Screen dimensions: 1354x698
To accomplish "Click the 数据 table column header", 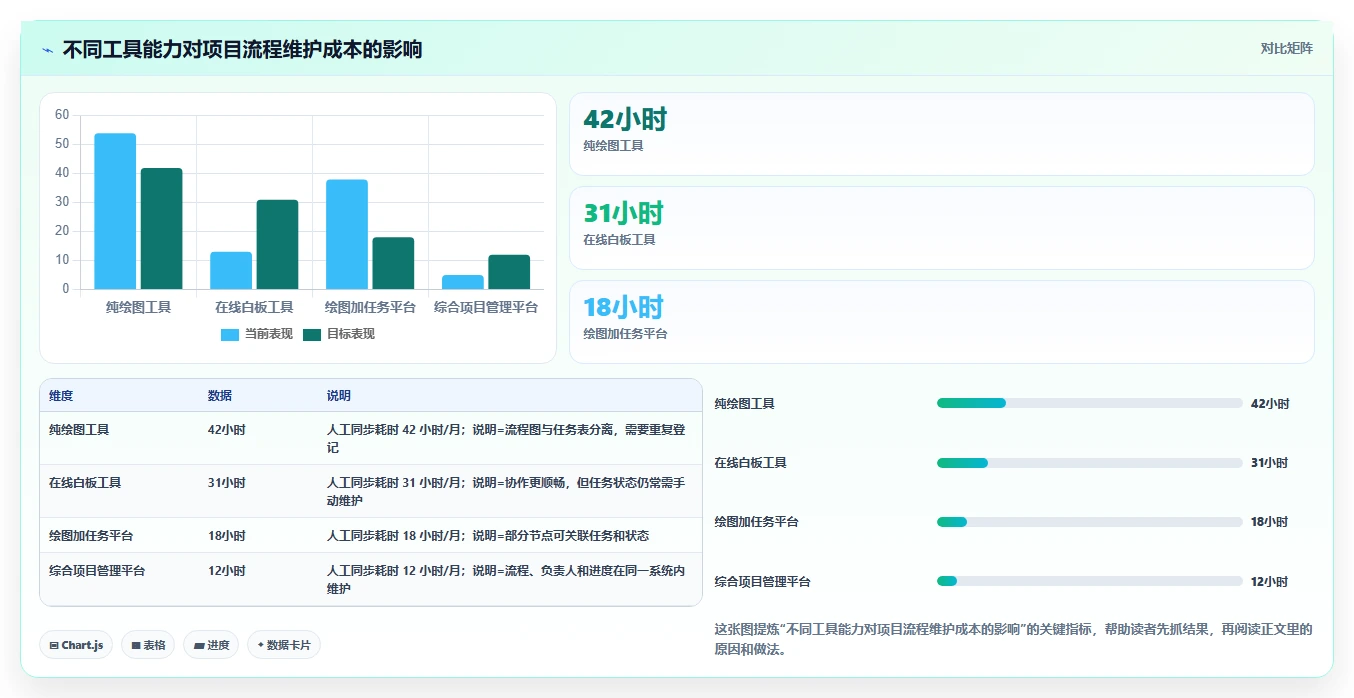I will pos(220,396).
